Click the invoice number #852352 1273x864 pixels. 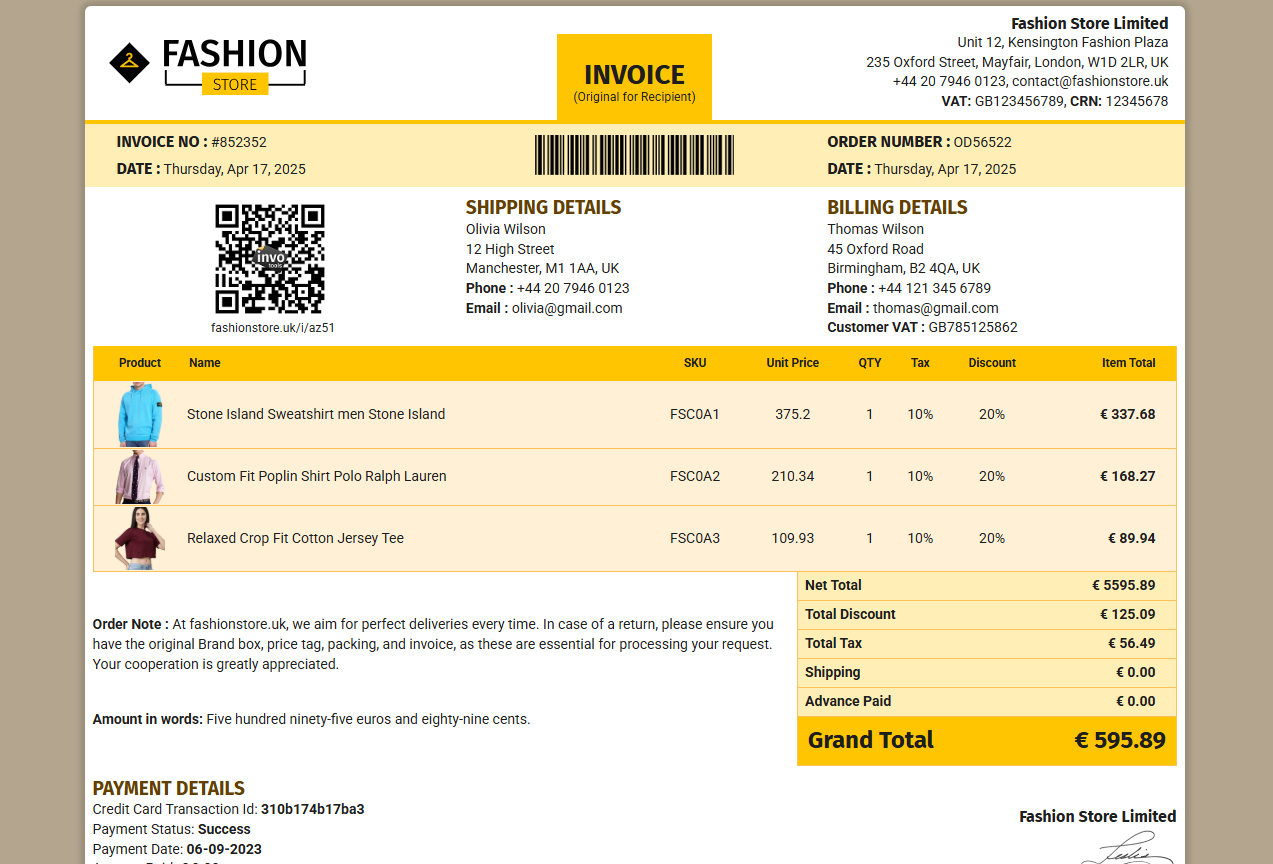click(239, 142)
